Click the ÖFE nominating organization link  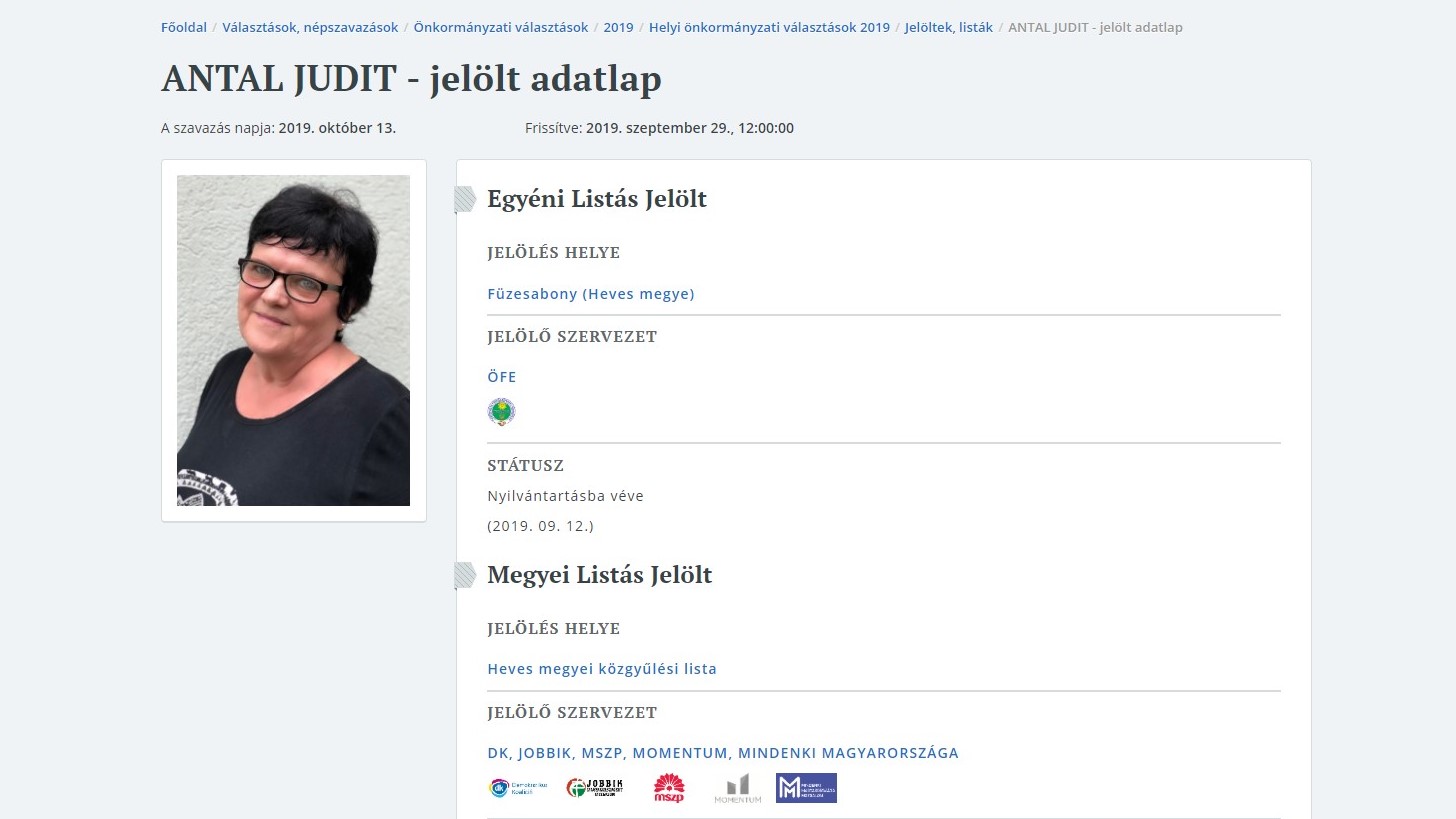pyautogui.click(x=502, y=377)
